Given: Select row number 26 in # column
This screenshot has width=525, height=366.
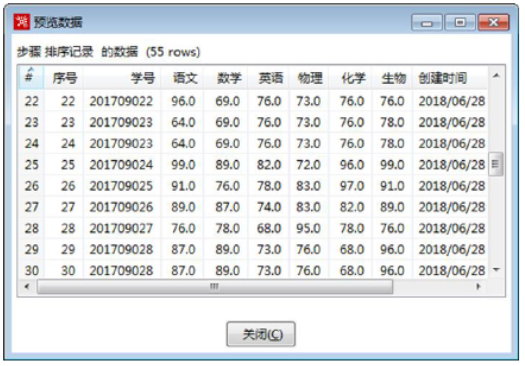Looking at the screenshot, I should [32, 186].
